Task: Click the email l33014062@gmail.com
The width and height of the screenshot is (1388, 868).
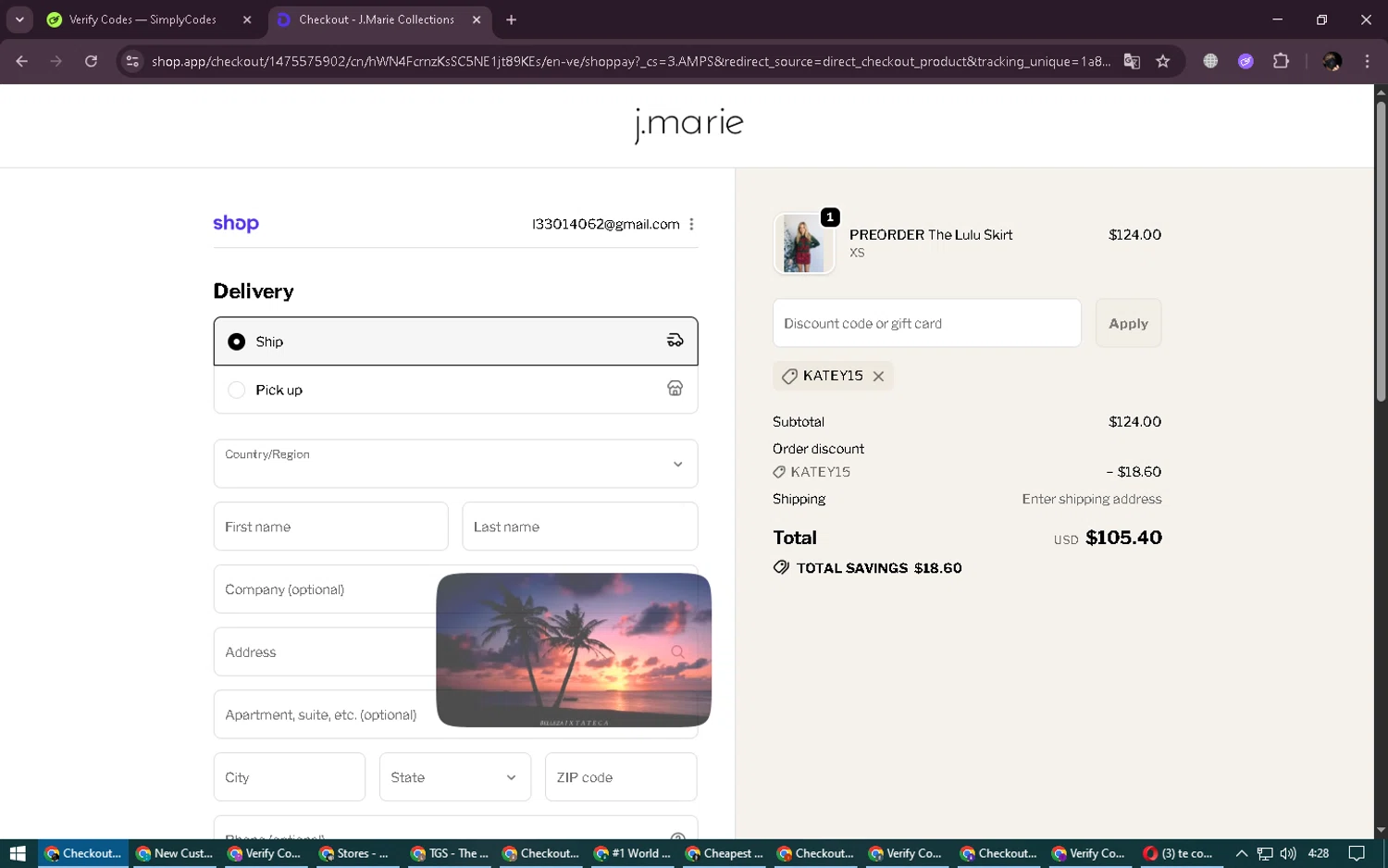Action: 605,224
